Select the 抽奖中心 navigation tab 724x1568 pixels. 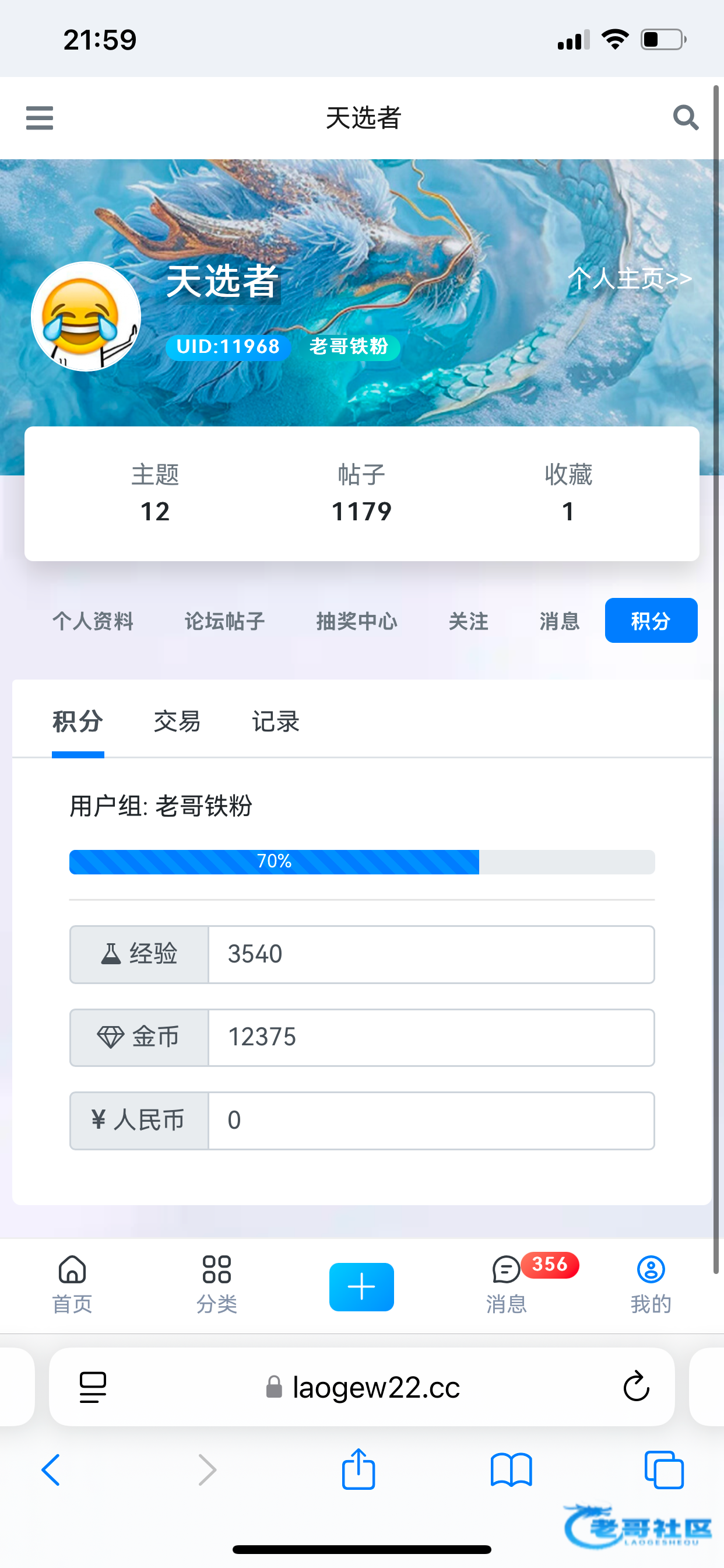click(x=357, y=621)
